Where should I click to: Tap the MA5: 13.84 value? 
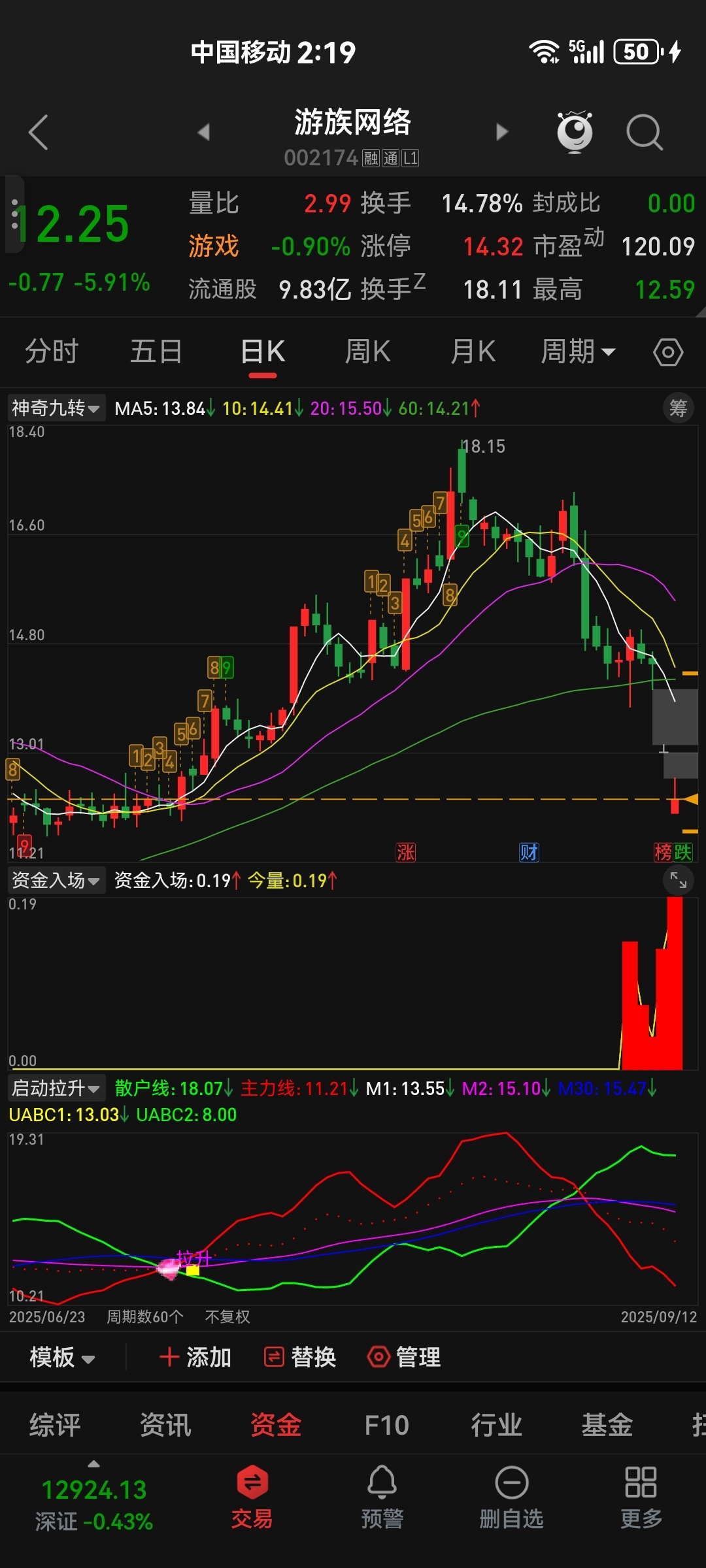[165, 408]
